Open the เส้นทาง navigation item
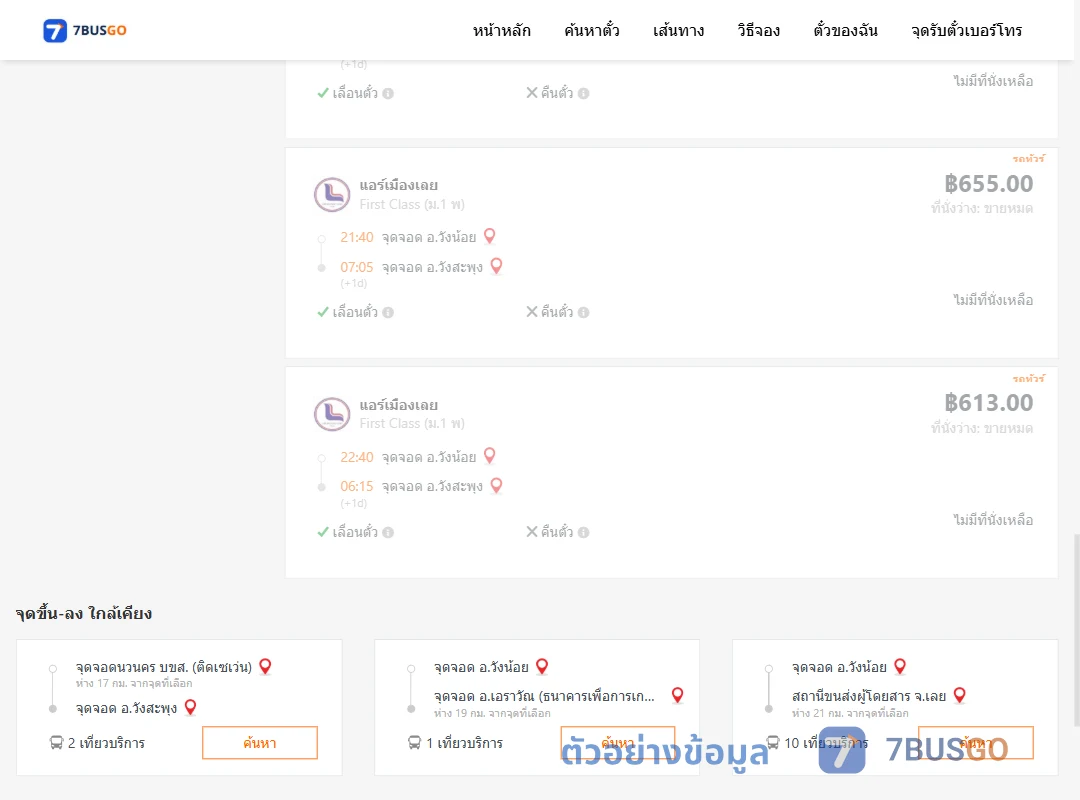The image size is (1080, 800). point(678,30)
